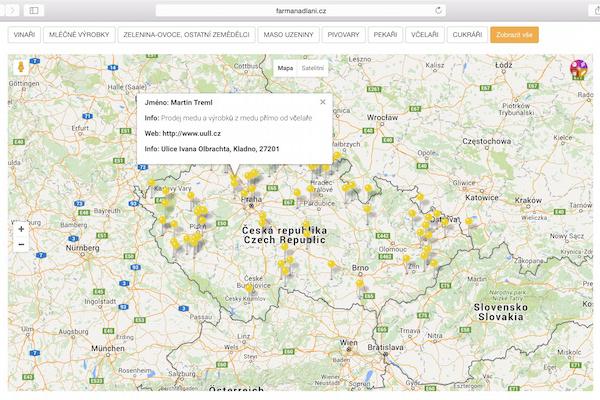Click the farmanadlani.cz address bar
600x400 pixels.
pyautogui.click(x=300, y=9)
